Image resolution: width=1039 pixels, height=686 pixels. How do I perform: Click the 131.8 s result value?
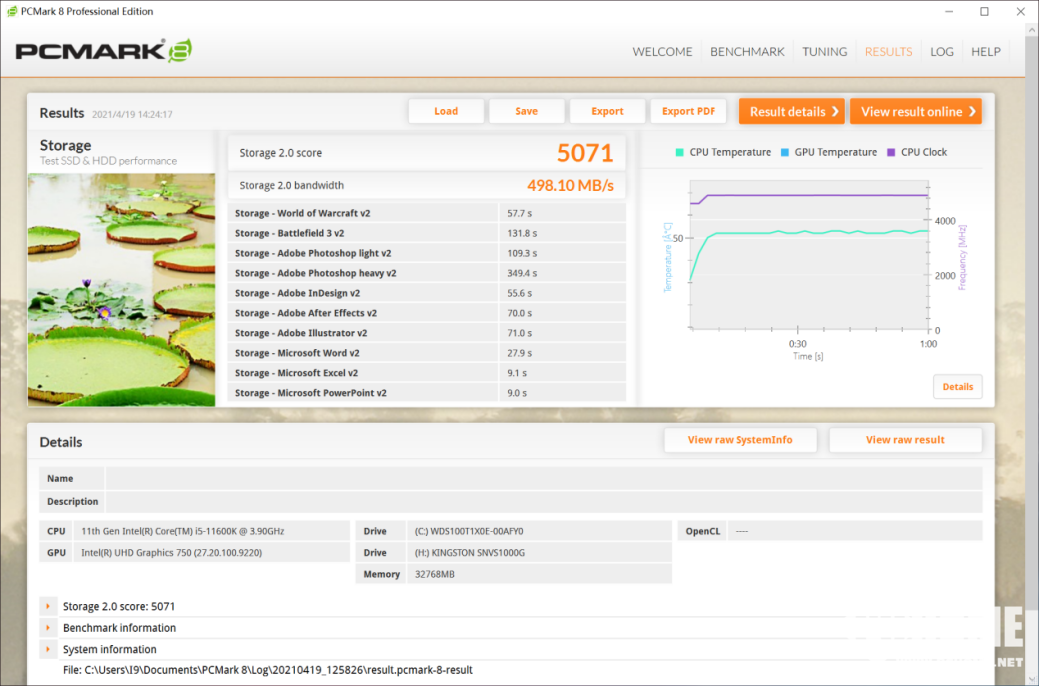(522, 233)
